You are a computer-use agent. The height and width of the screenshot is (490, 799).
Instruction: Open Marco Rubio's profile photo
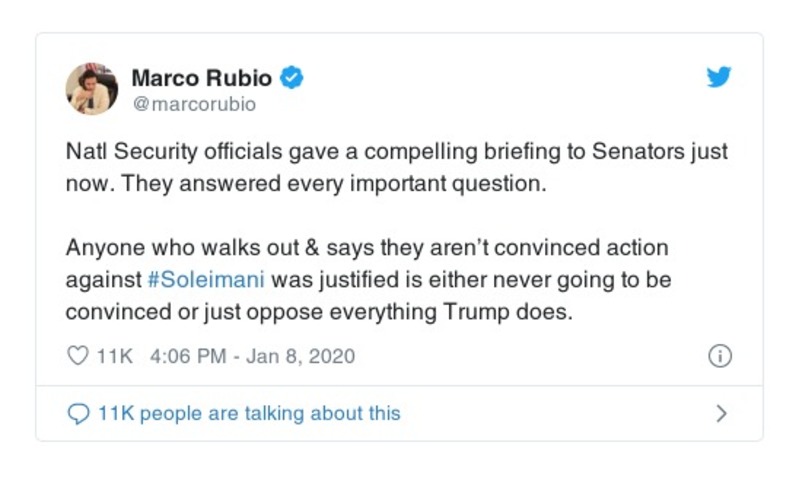[92, 88]
